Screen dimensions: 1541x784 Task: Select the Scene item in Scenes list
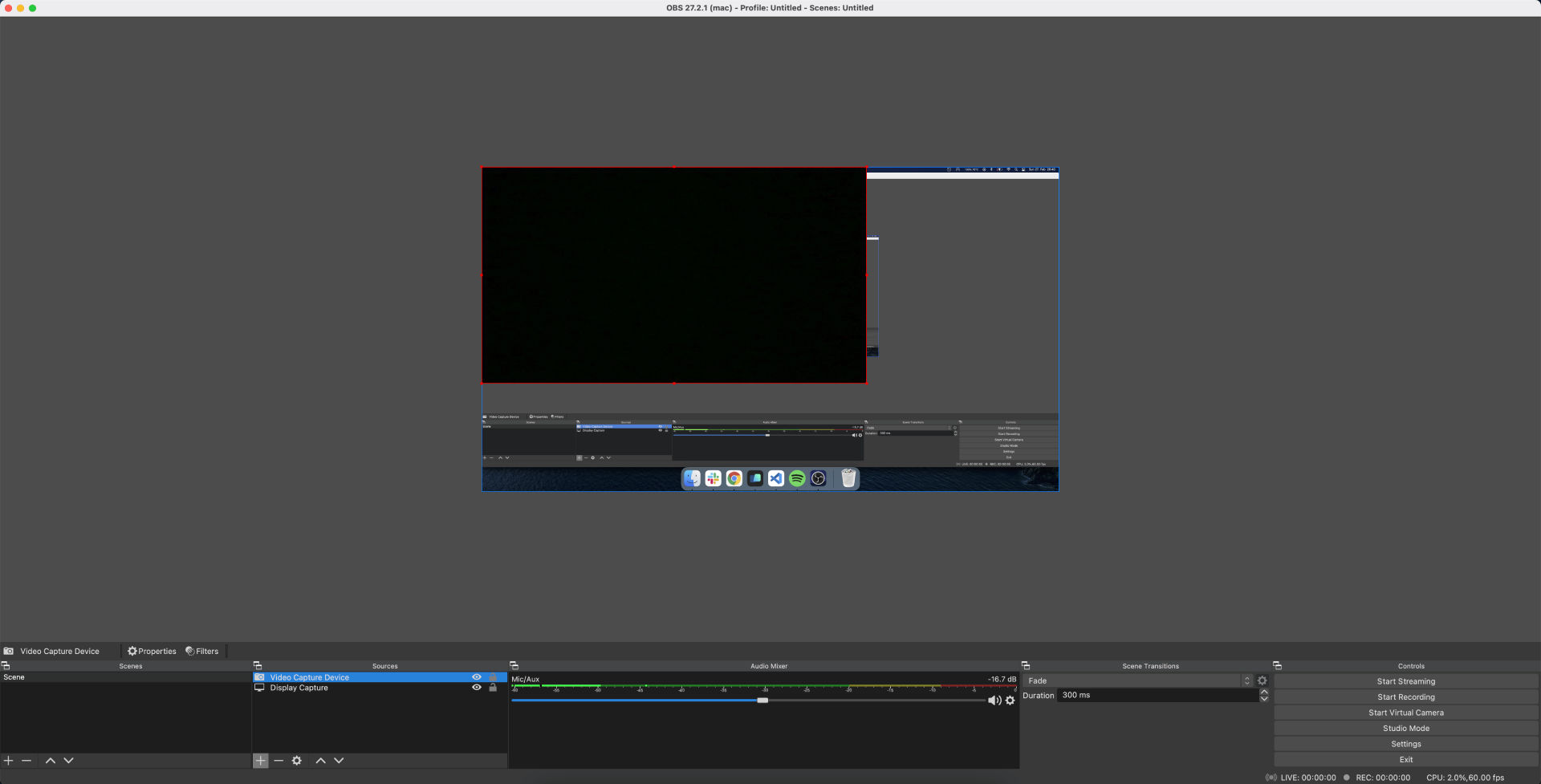tap(126, 677)
